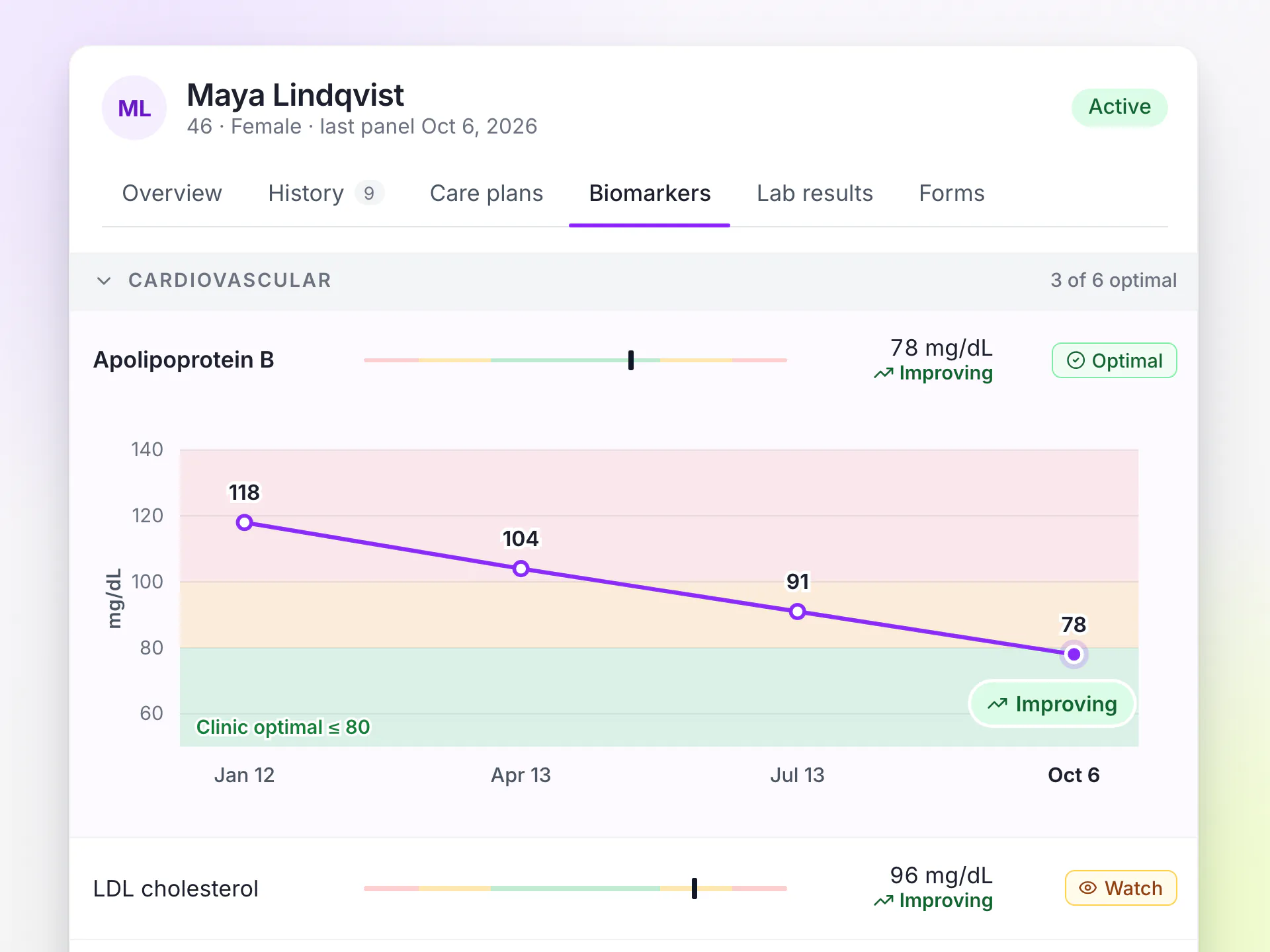Click the check icon in Optimal badge
Screen dimensions: 1270x952
tap(1076, 360)
